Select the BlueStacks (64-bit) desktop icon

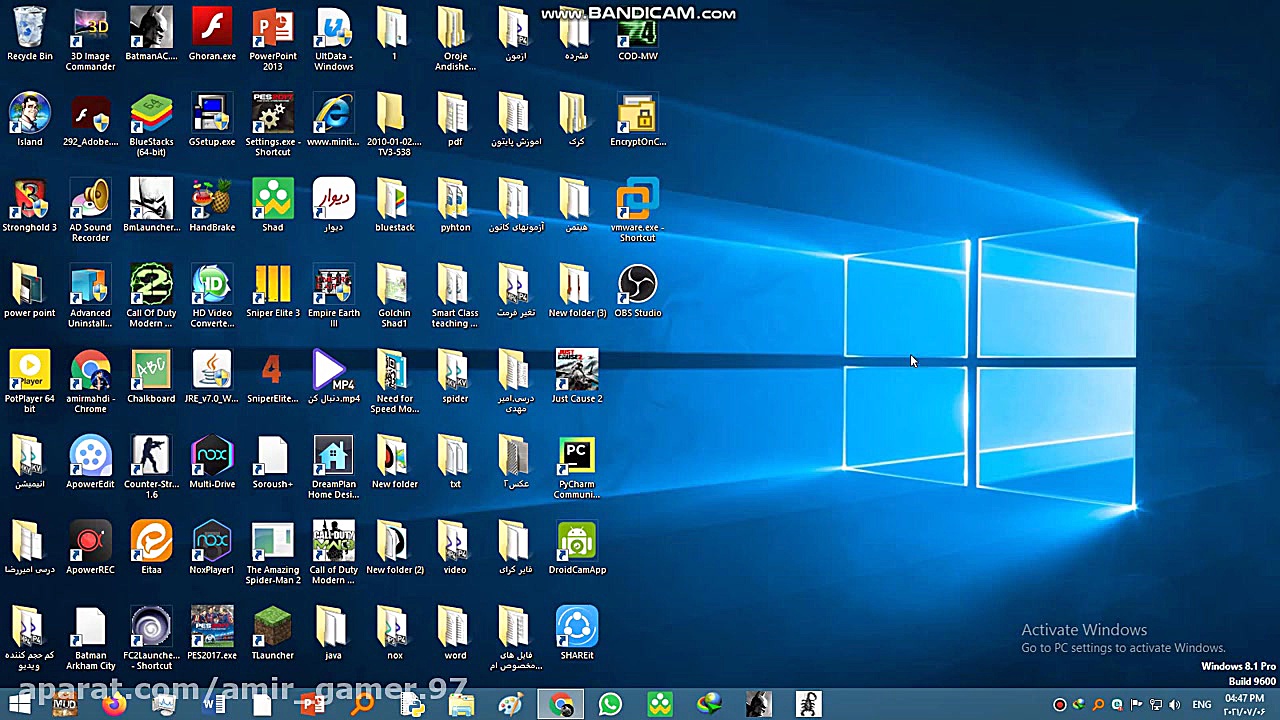tap(151, 115)
